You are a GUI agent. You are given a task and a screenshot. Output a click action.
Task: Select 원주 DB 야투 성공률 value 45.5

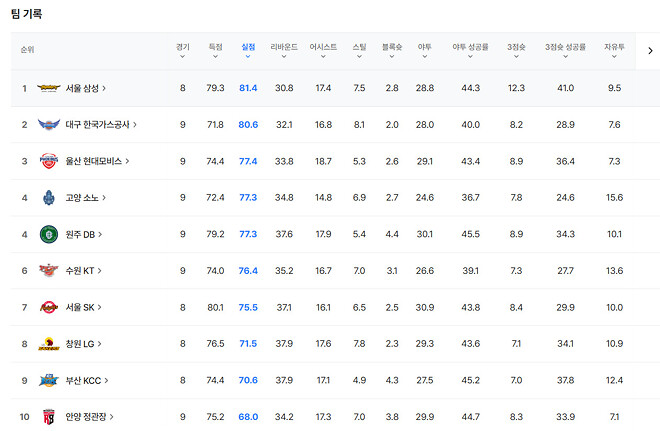(470, 234)
